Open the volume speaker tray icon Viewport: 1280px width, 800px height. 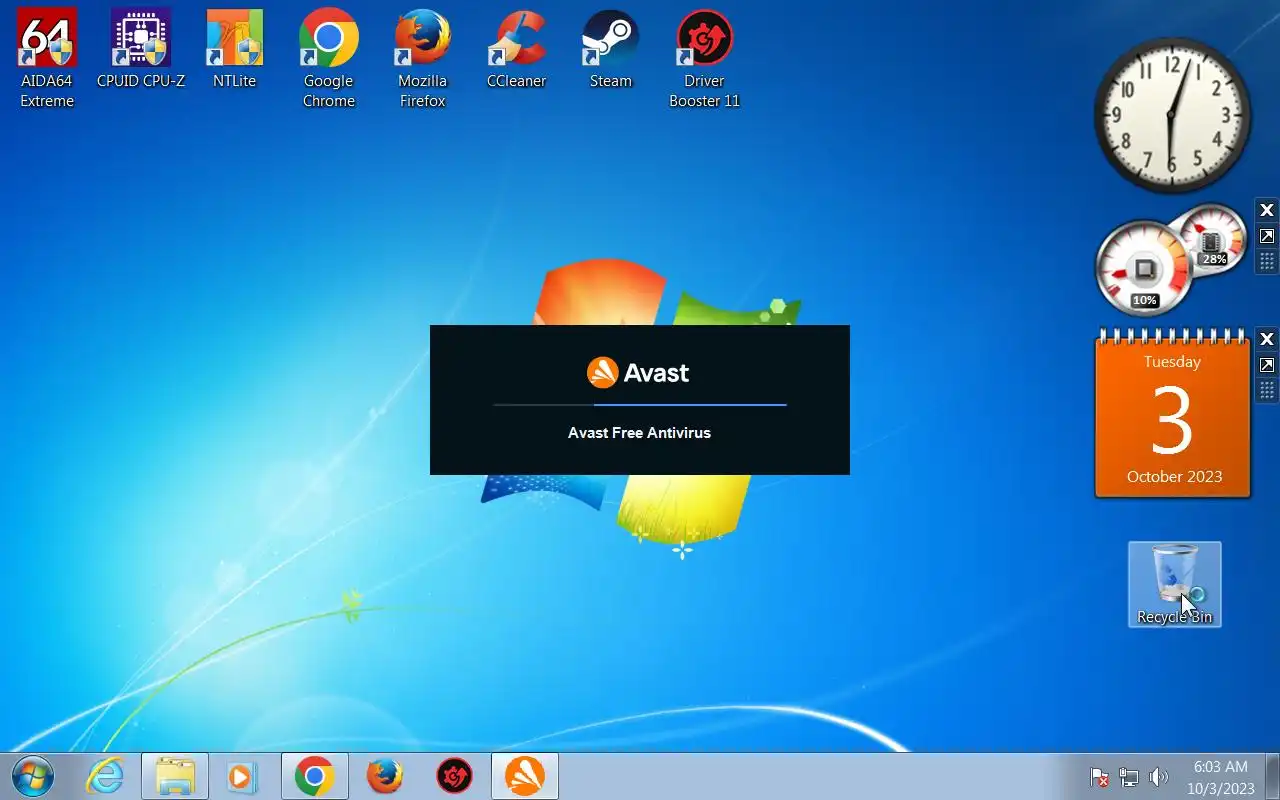(1159, 777)
